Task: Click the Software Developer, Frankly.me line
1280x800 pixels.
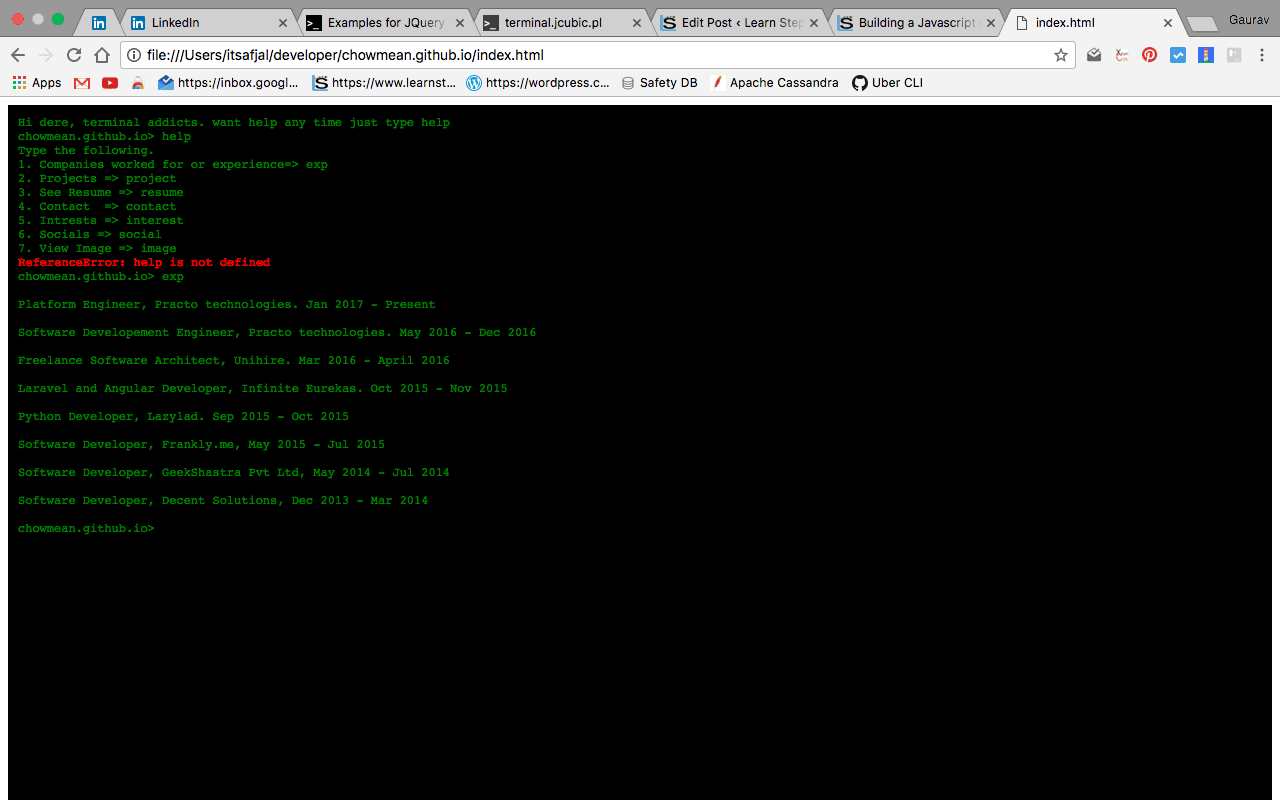Action: [201, 444]
